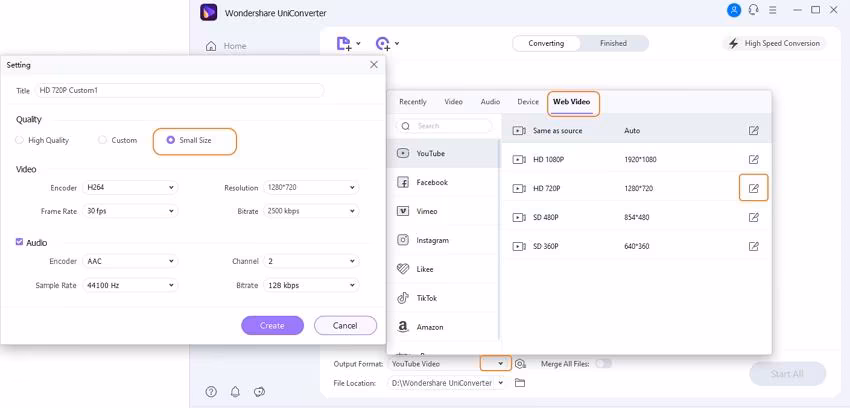Click the output format settings gear icon
The height and width of the screenshot is (408, 850).
(520, 364)
